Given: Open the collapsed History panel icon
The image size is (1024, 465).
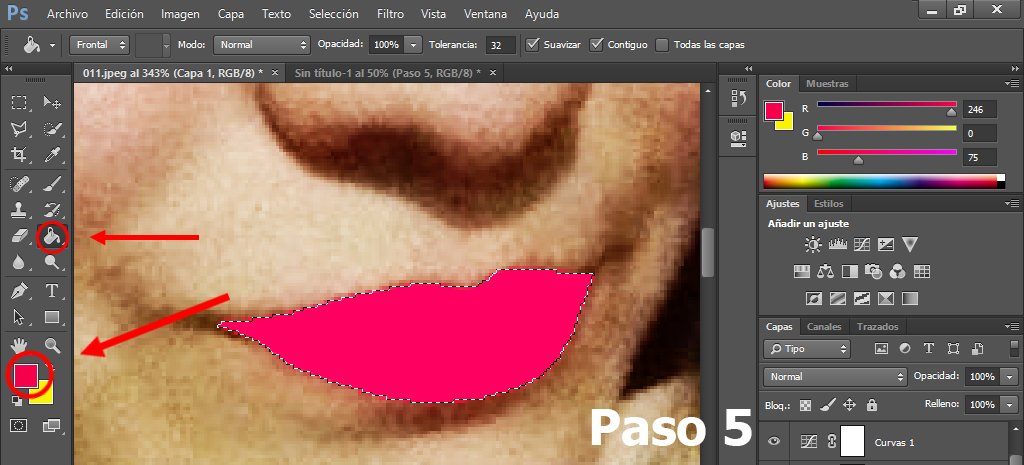Looking at the screenshot, I should tap(738, 99).
